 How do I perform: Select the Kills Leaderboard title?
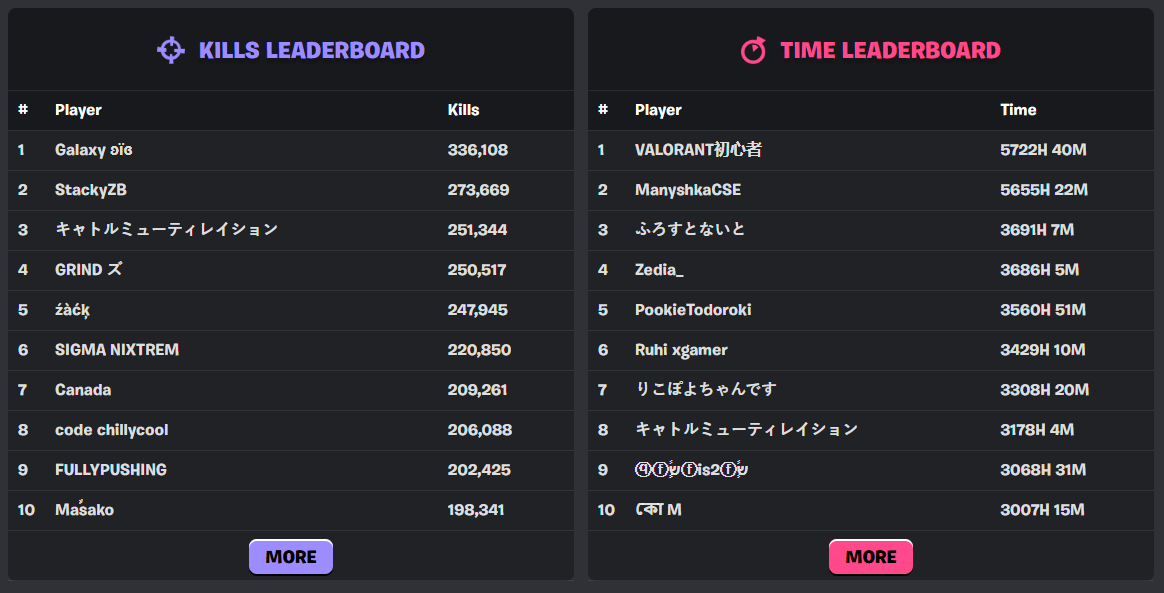click(x=311, y=50)
